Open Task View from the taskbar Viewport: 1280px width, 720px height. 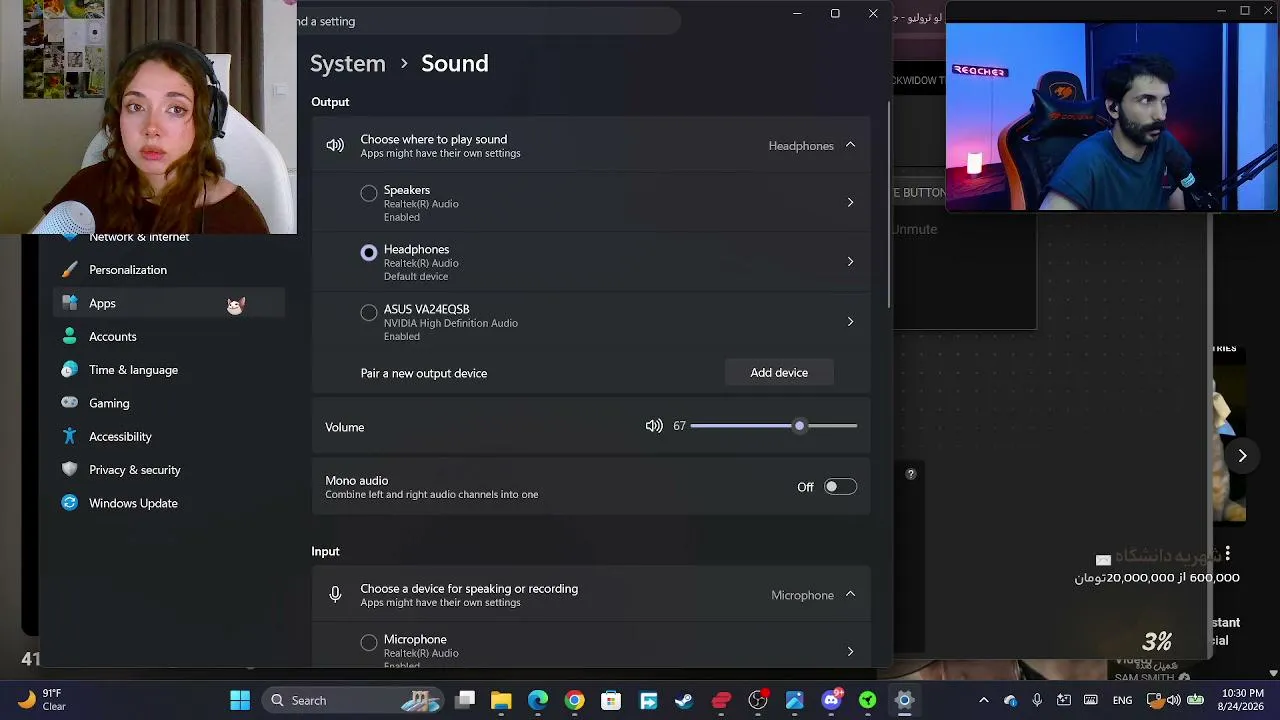tap(465, 700)
